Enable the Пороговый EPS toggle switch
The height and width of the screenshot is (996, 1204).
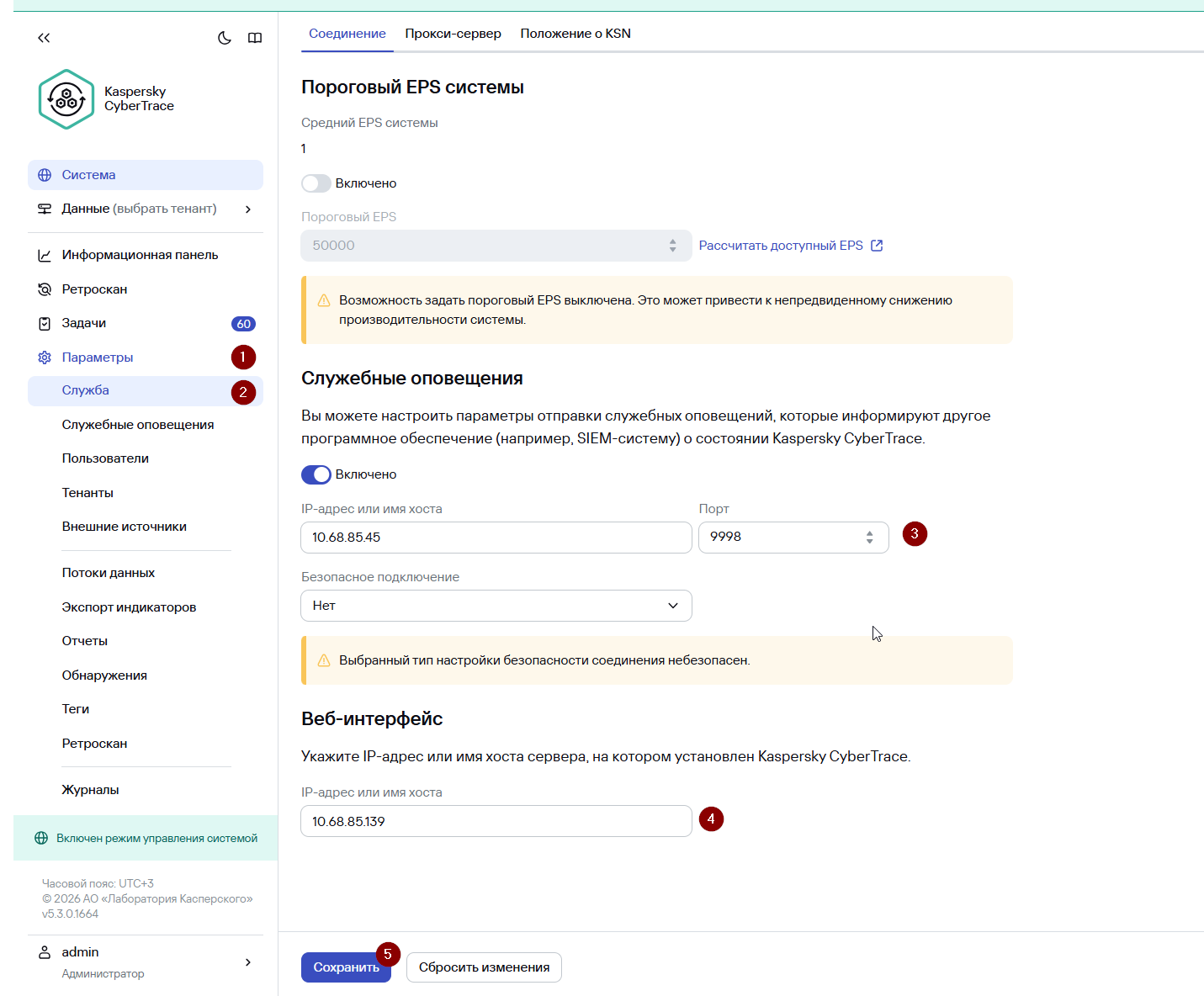click(x=316, y=183)
